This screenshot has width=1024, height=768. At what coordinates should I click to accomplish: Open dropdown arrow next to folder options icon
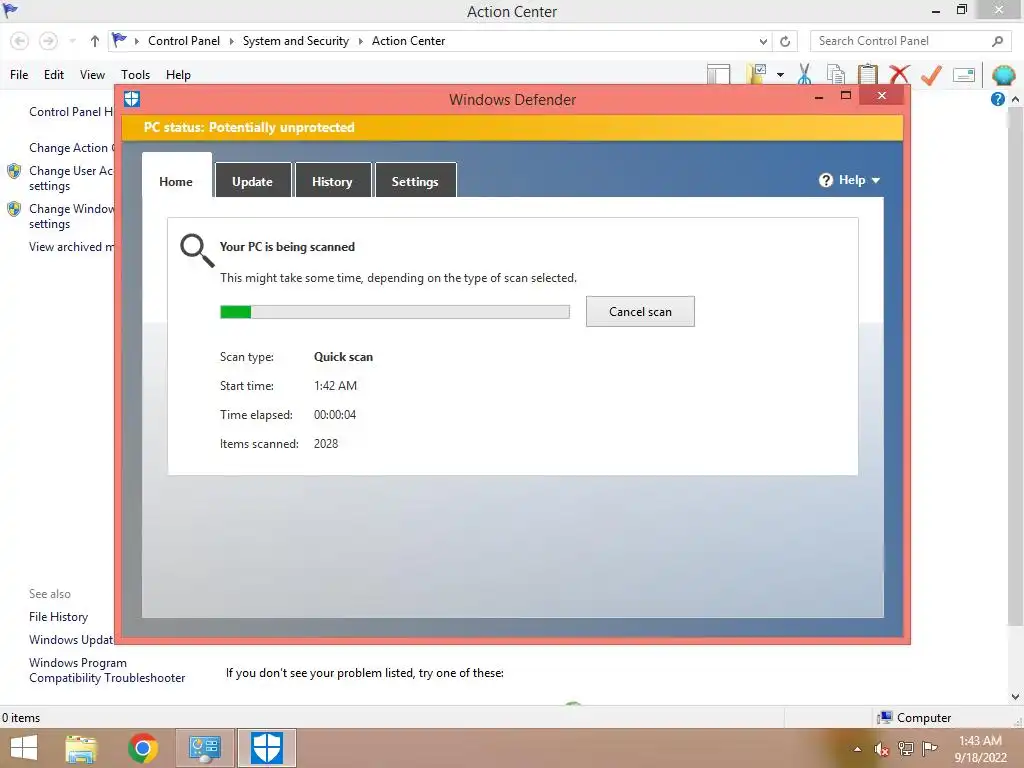pyautogui.click(x=780, y=75)
